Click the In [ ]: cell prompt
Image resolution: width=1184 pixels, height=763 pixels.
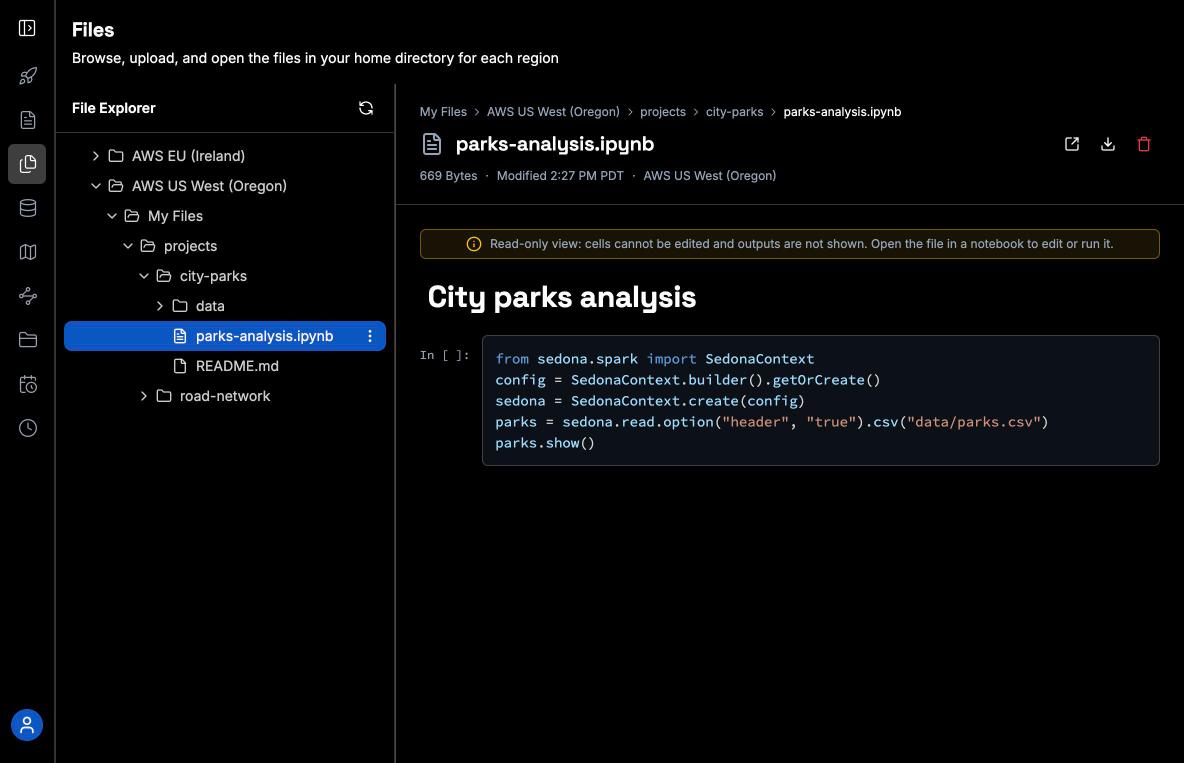coord(444,355)
